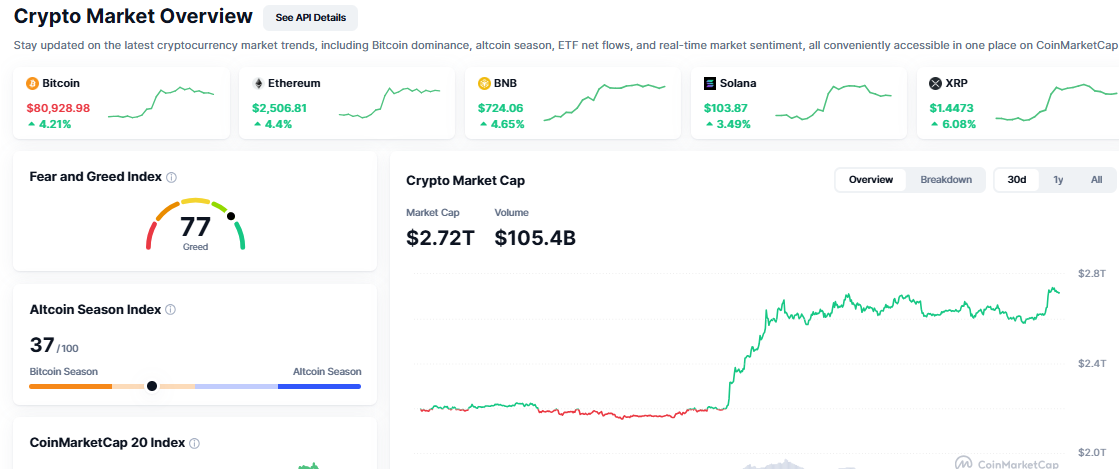Image resolution: width=1119 pixels, height=469 pixels.
Task: Click the Ethereum sparkline chart
Action: pyautogui.click(x=389, y=104)
